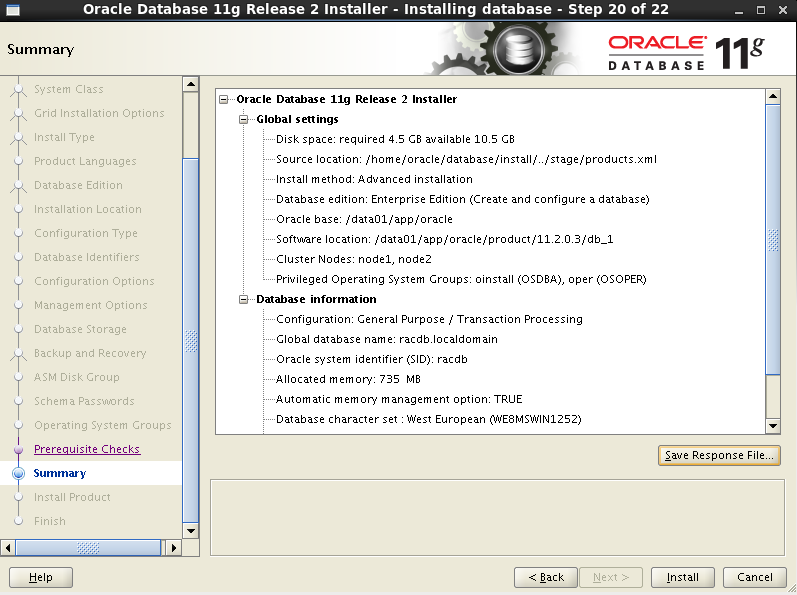797x595 pixels.
Task: Open the window menu icon in title bar
Action: tap(13, 10)
